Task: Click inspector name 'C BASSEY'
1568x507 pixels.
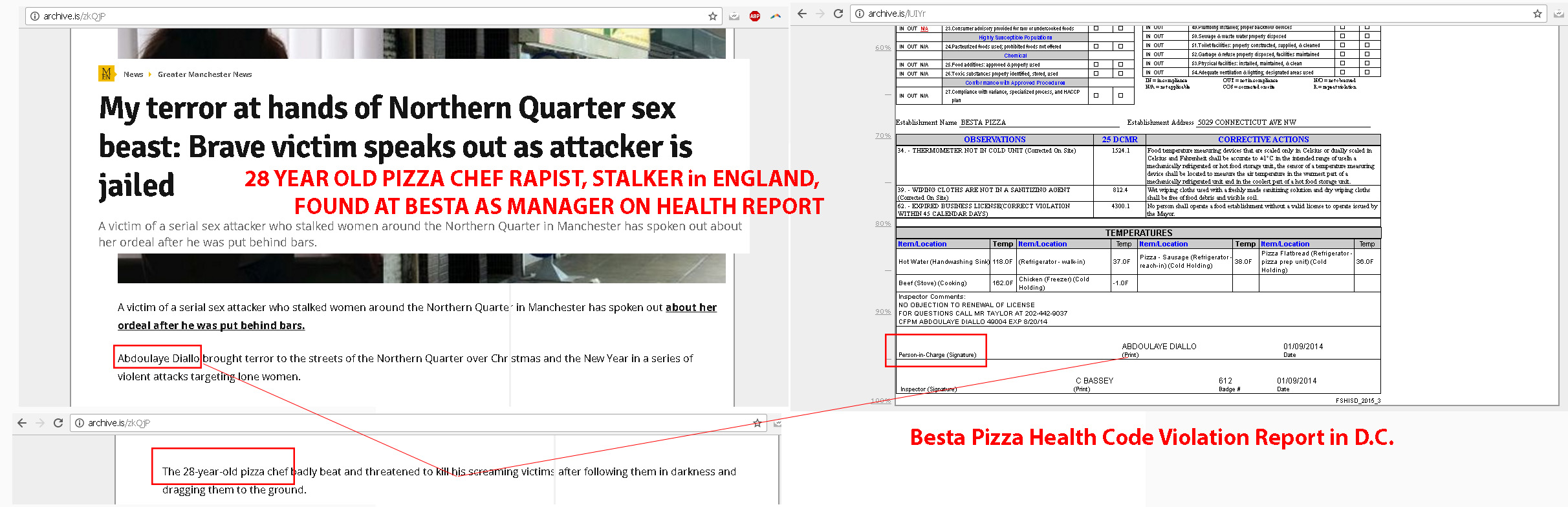Action: tap(1094, 381)
